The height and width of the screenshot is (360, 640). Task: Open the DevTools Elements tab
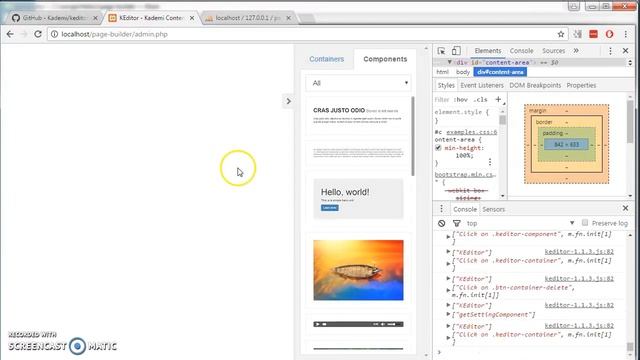point(488,51)
